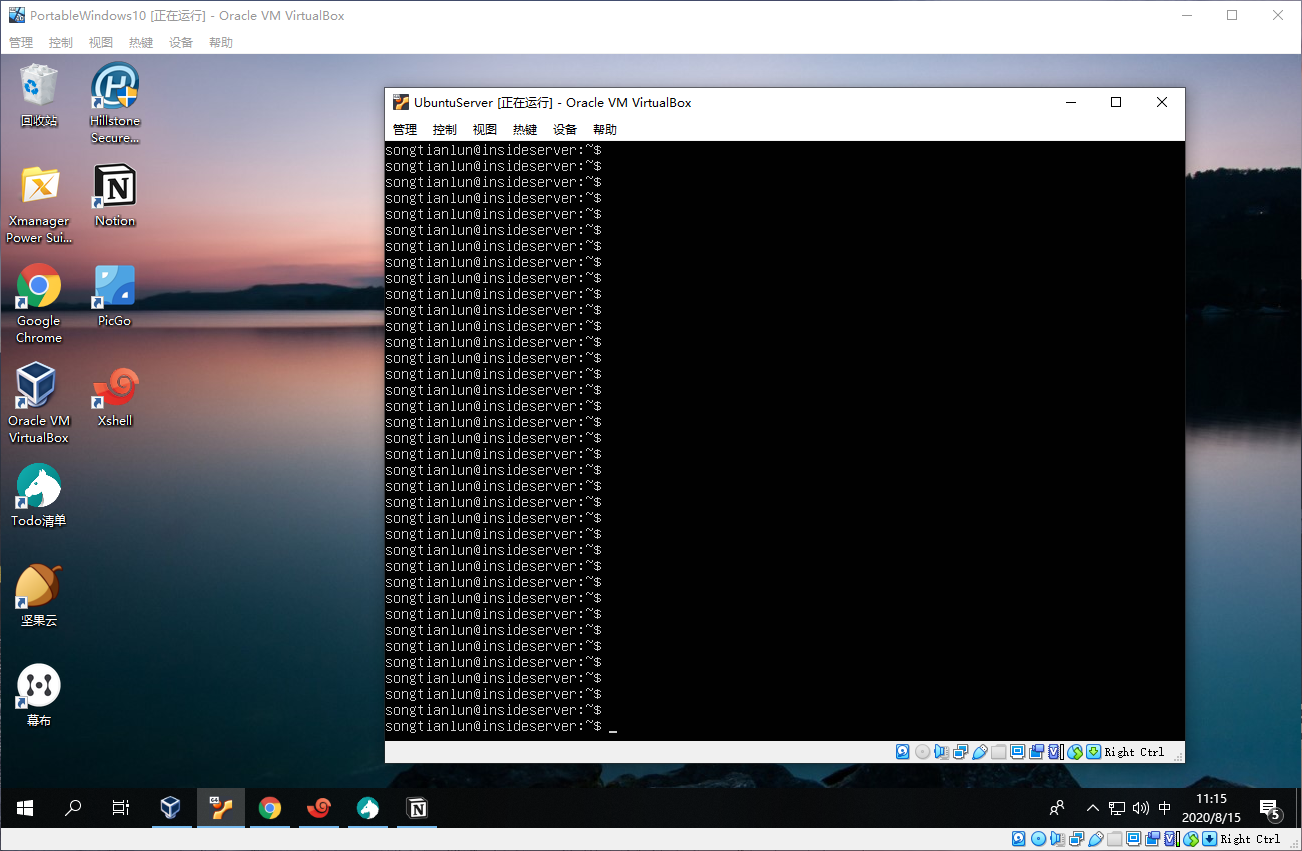Open volume icon in system tray
Viewport: 1302px width, 851px height.
pos(1140,808)
